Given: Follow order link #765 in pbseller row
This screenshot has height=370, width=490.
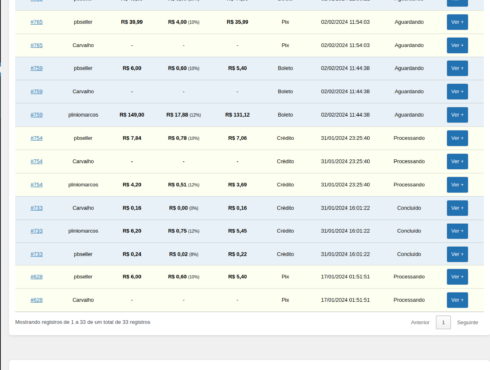Looking at the screenshot, I should point(37,22).
